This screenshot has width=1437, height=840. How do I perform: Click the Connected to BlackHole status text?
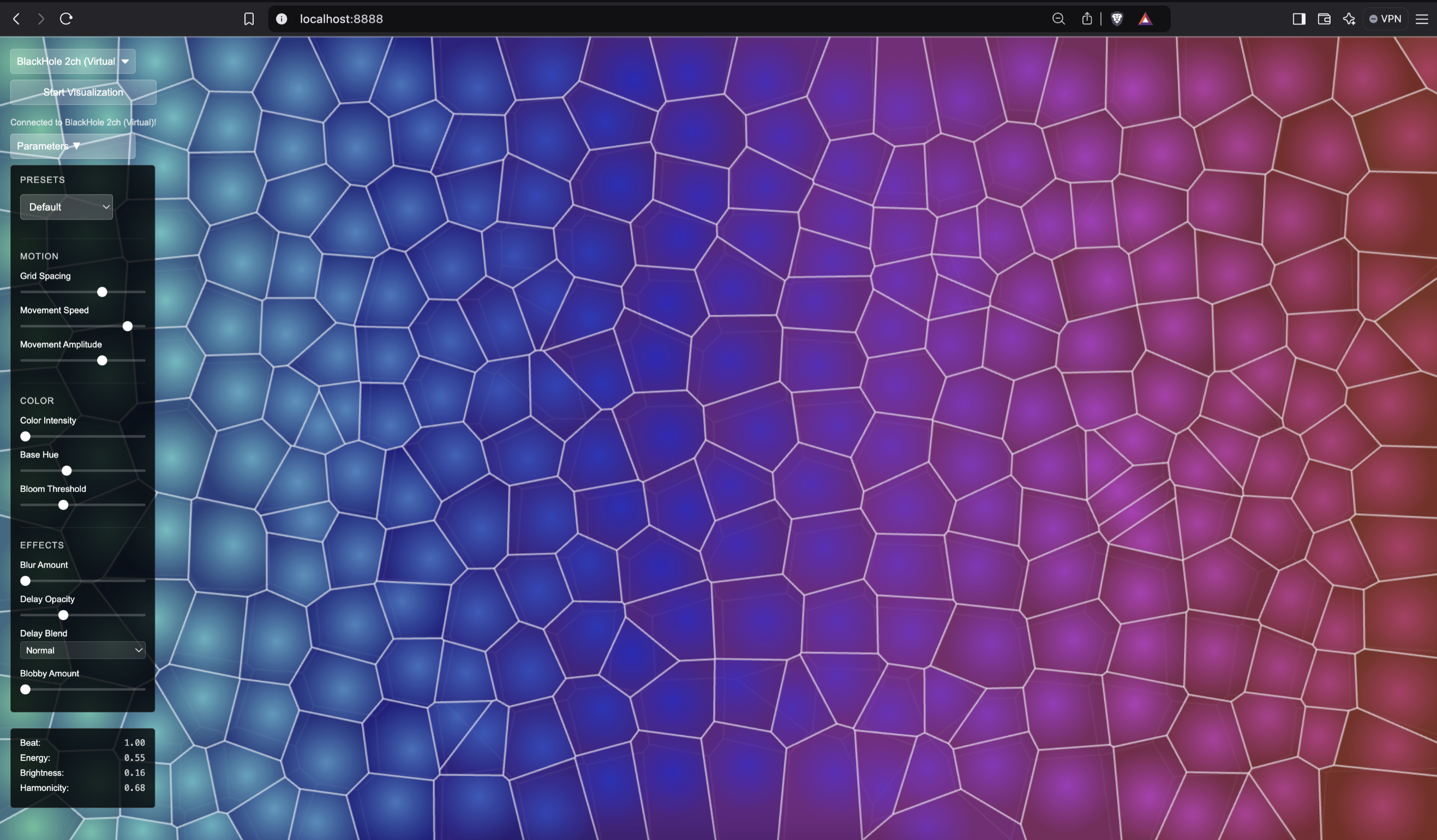(x=83, y=122)
